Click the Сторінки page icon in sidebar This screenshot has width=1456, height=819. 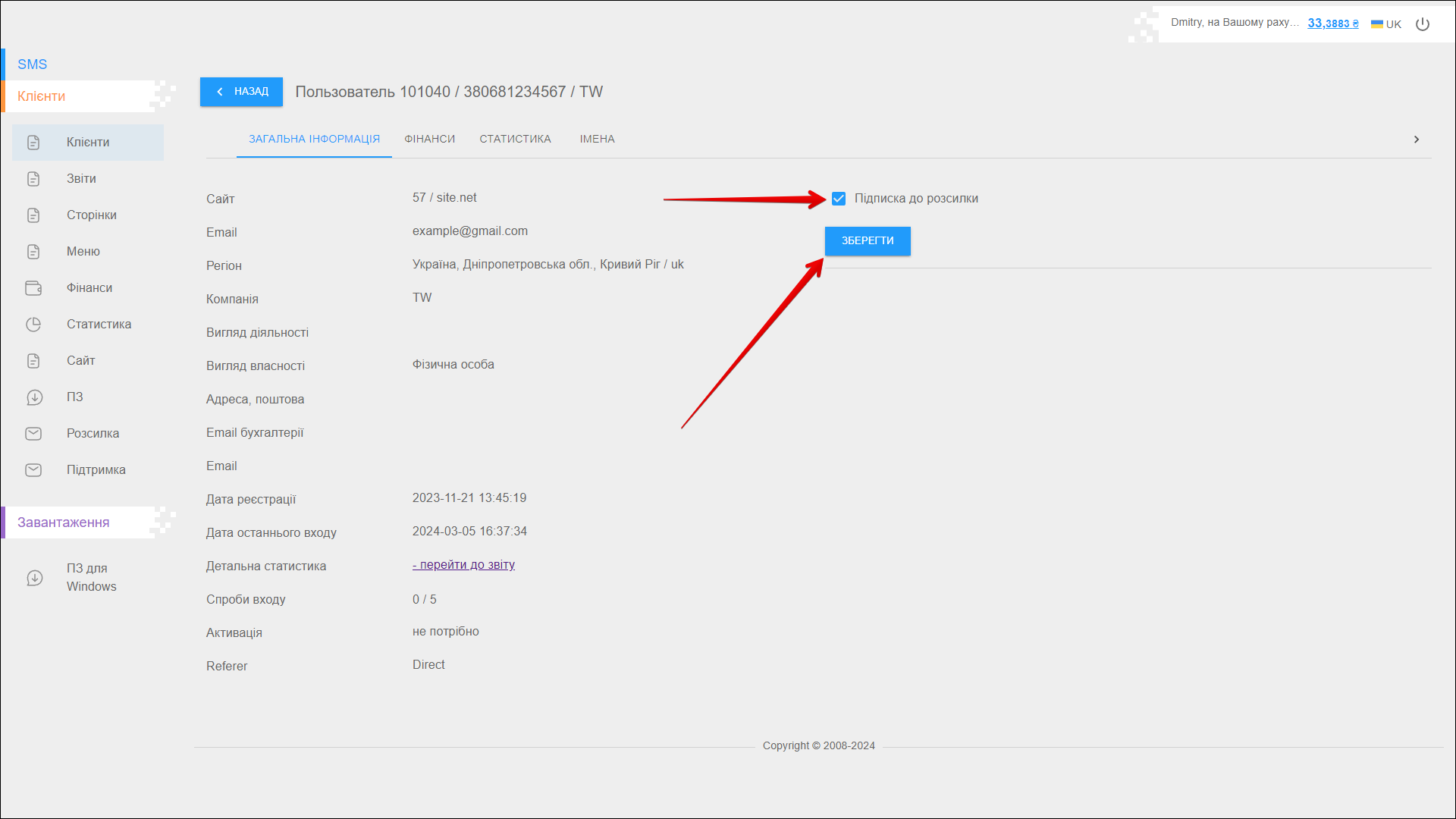(33, 215)
